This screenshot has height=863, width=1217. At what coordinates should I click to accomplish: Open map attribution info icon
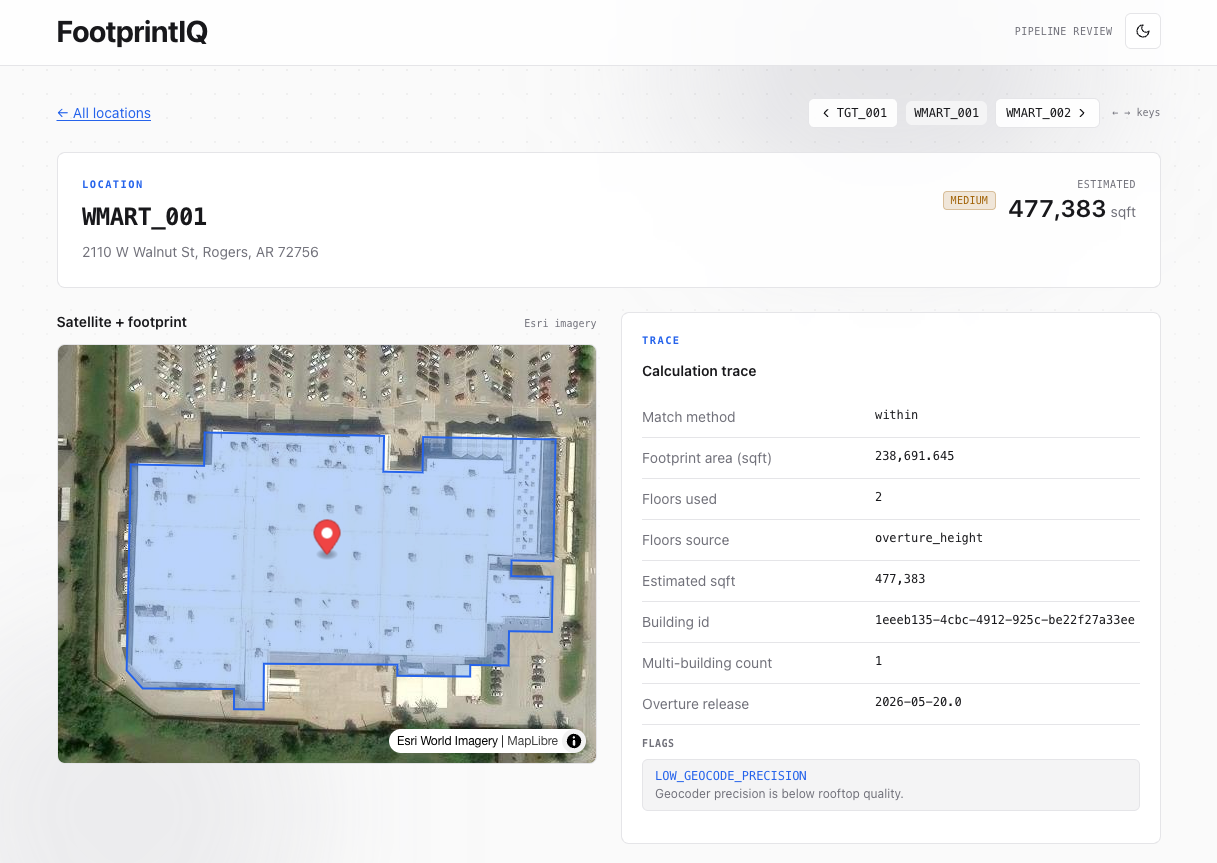574,741
